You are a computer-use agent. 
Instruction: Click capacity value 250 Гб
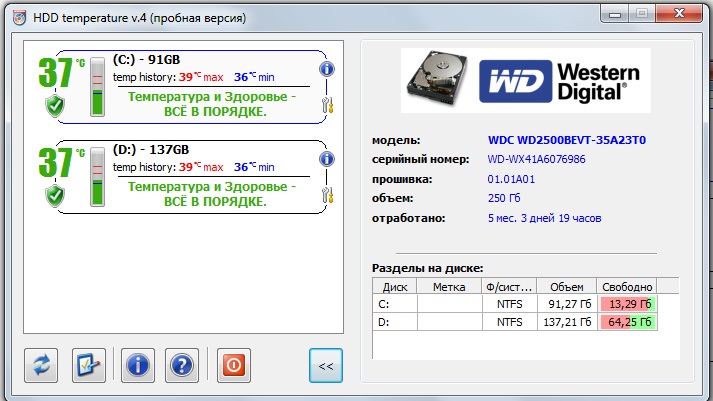[504, 198]
